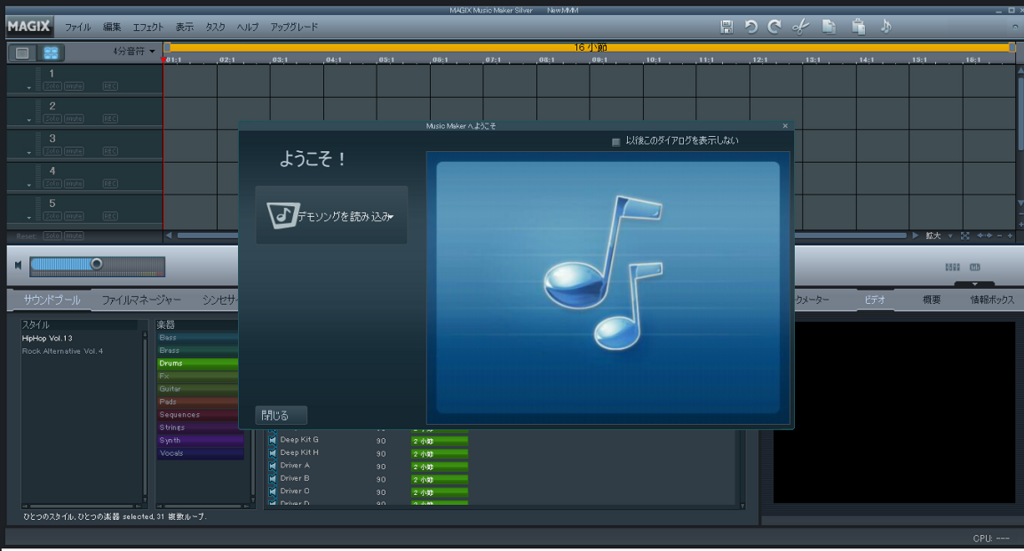Open the ビデオ tab

click(875, 300)
